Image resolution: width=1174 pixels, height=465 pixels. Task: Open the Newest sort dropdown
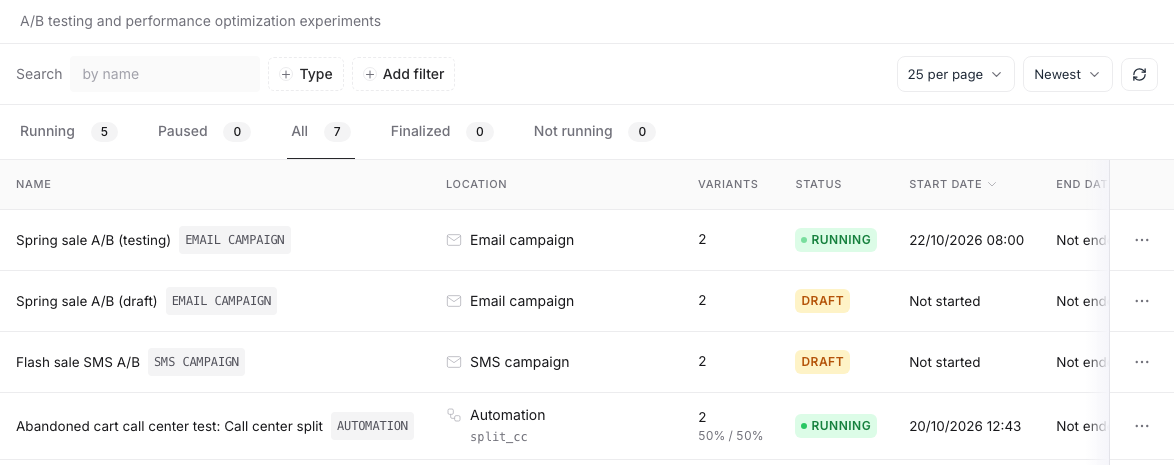click(x=1067, y=74)
